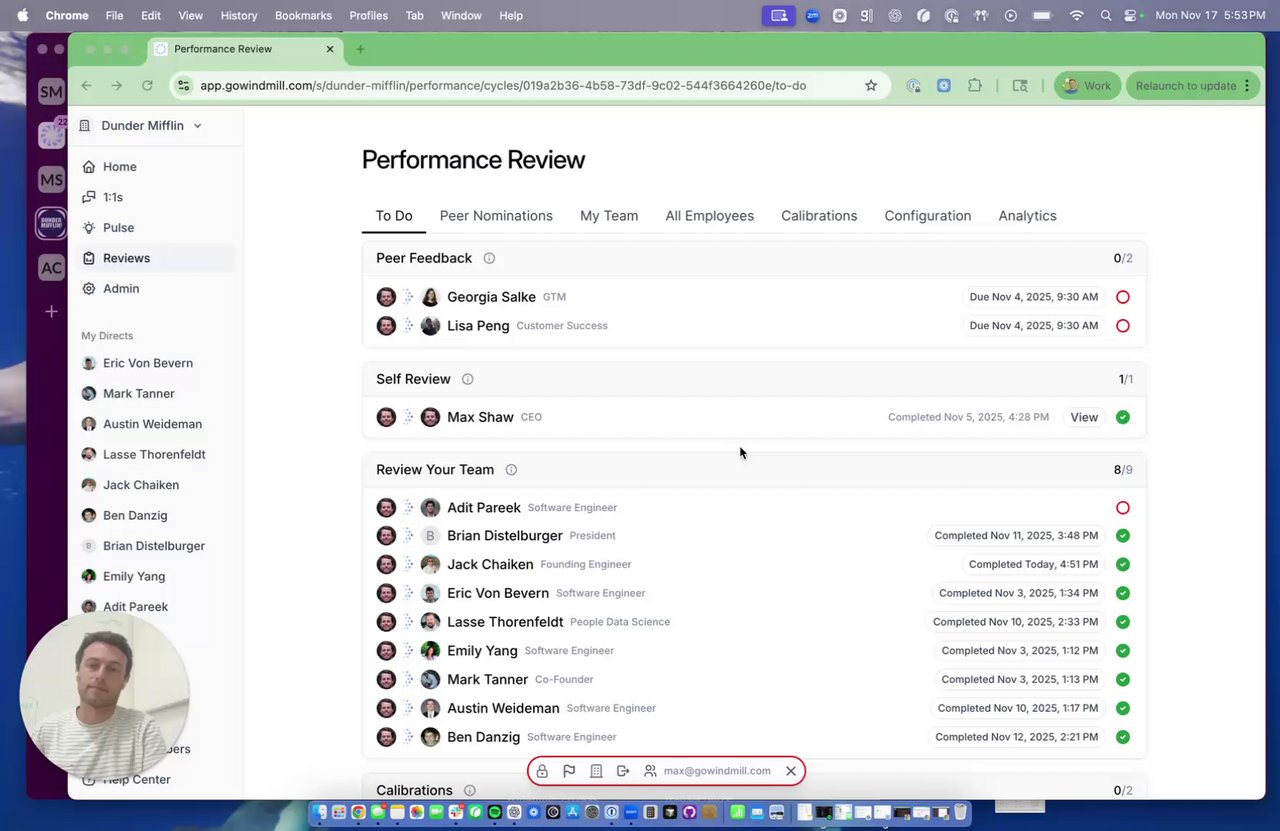This screenshot has height=831, width=1280.
Task: Open Help Center link in sidebar
Action: tap(136, 780)
